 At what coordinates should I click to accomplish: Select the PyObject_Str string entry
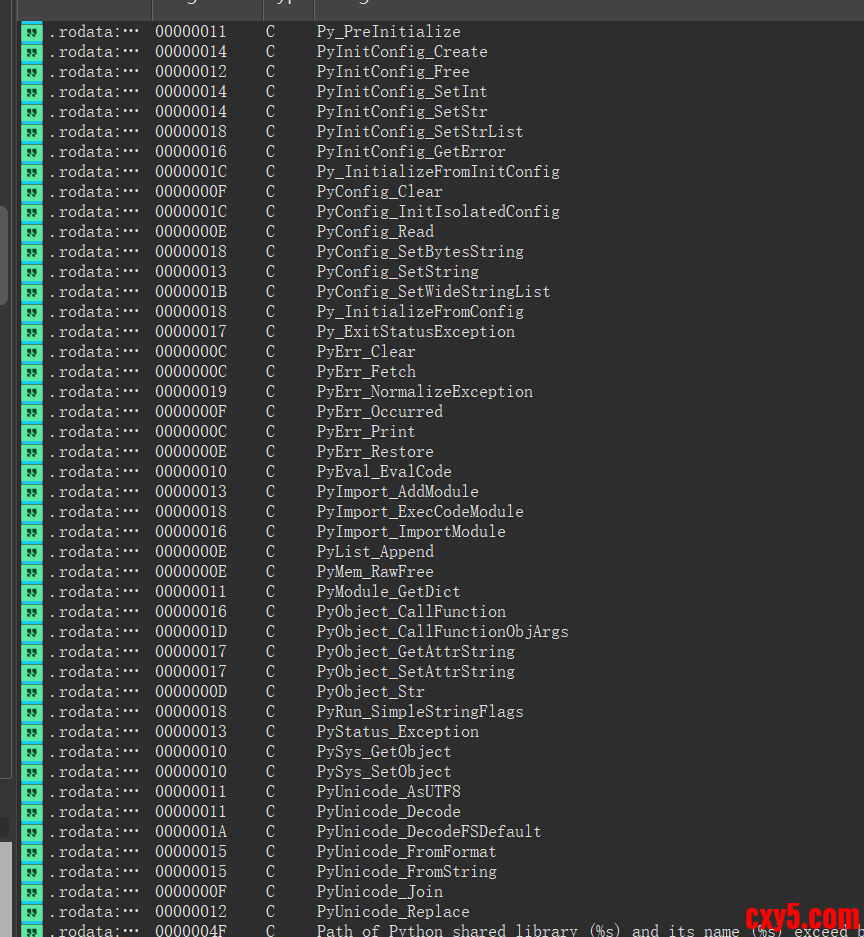click(370, 692)
